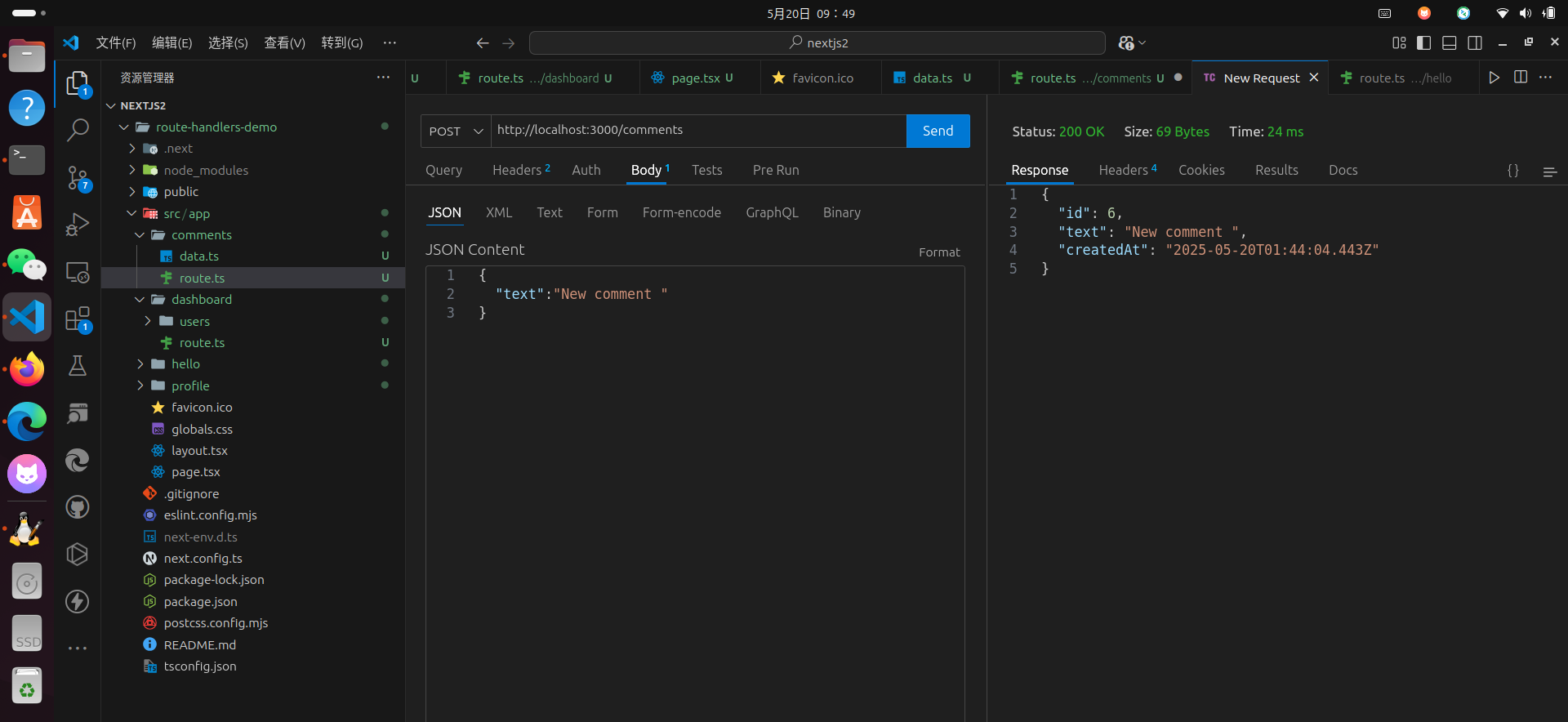Click the Send button
The image size is (1568, 722).
(938, 131)
